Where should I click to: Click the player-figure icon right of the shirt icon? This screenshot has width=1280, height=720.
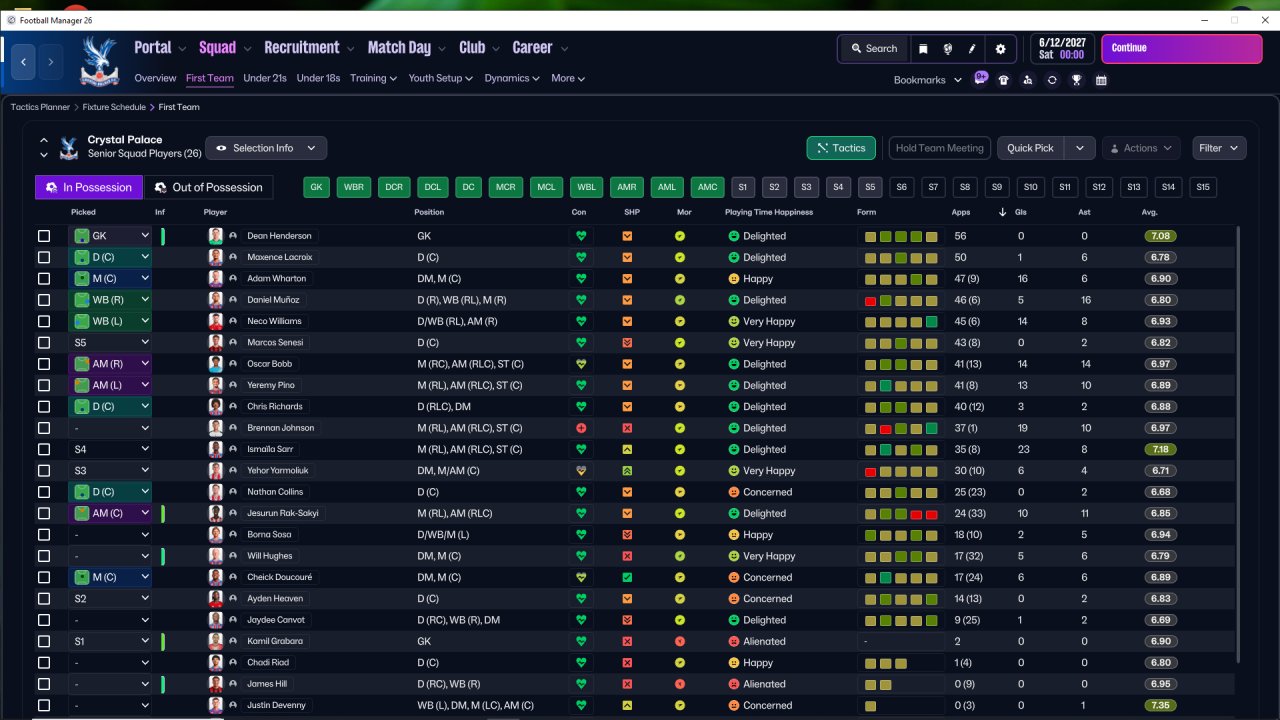1028,80
